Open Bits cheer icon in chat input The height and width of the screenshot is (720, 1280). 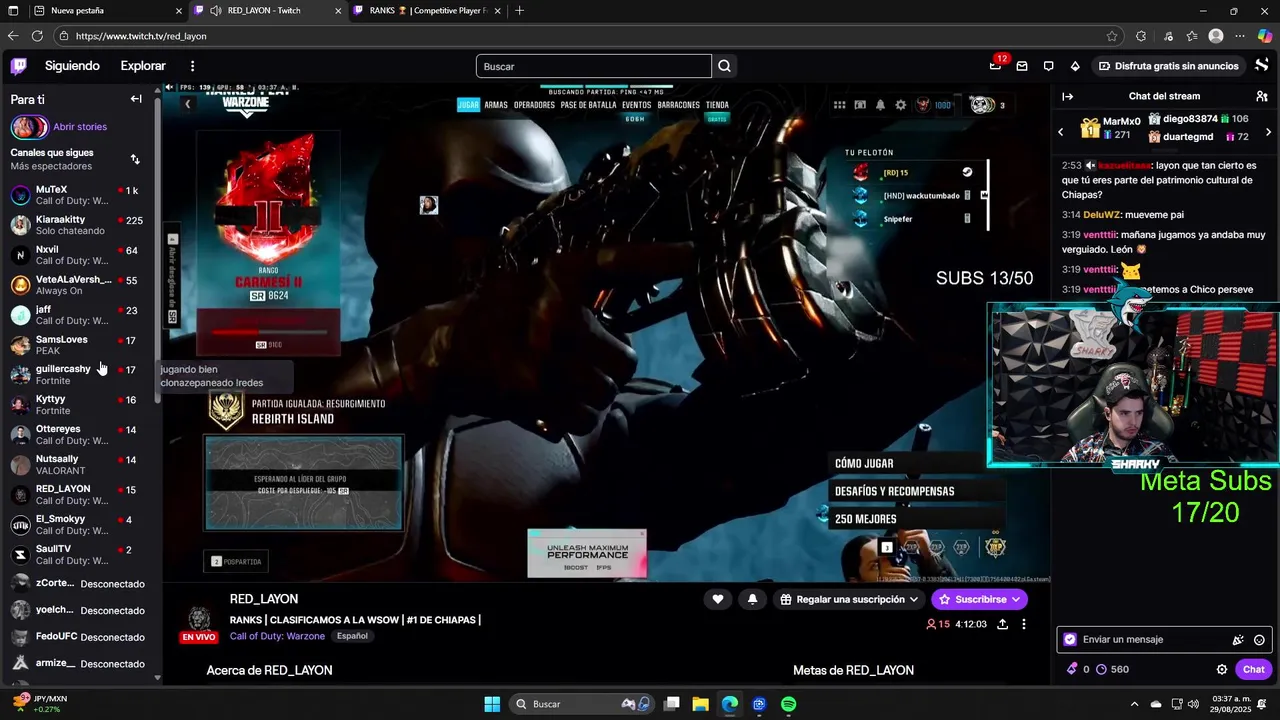click(x=1238, y=640)
